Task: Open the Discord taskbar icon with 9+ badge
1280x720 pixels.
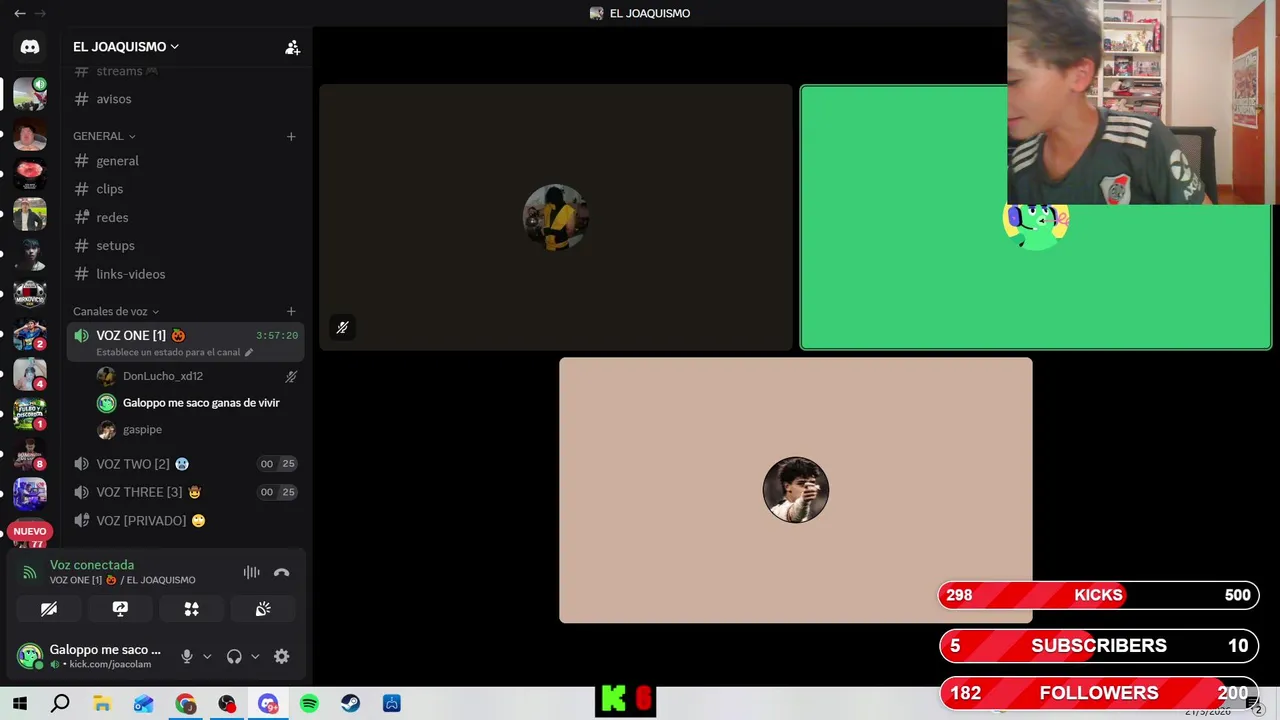Action: [x=268, y=704]
